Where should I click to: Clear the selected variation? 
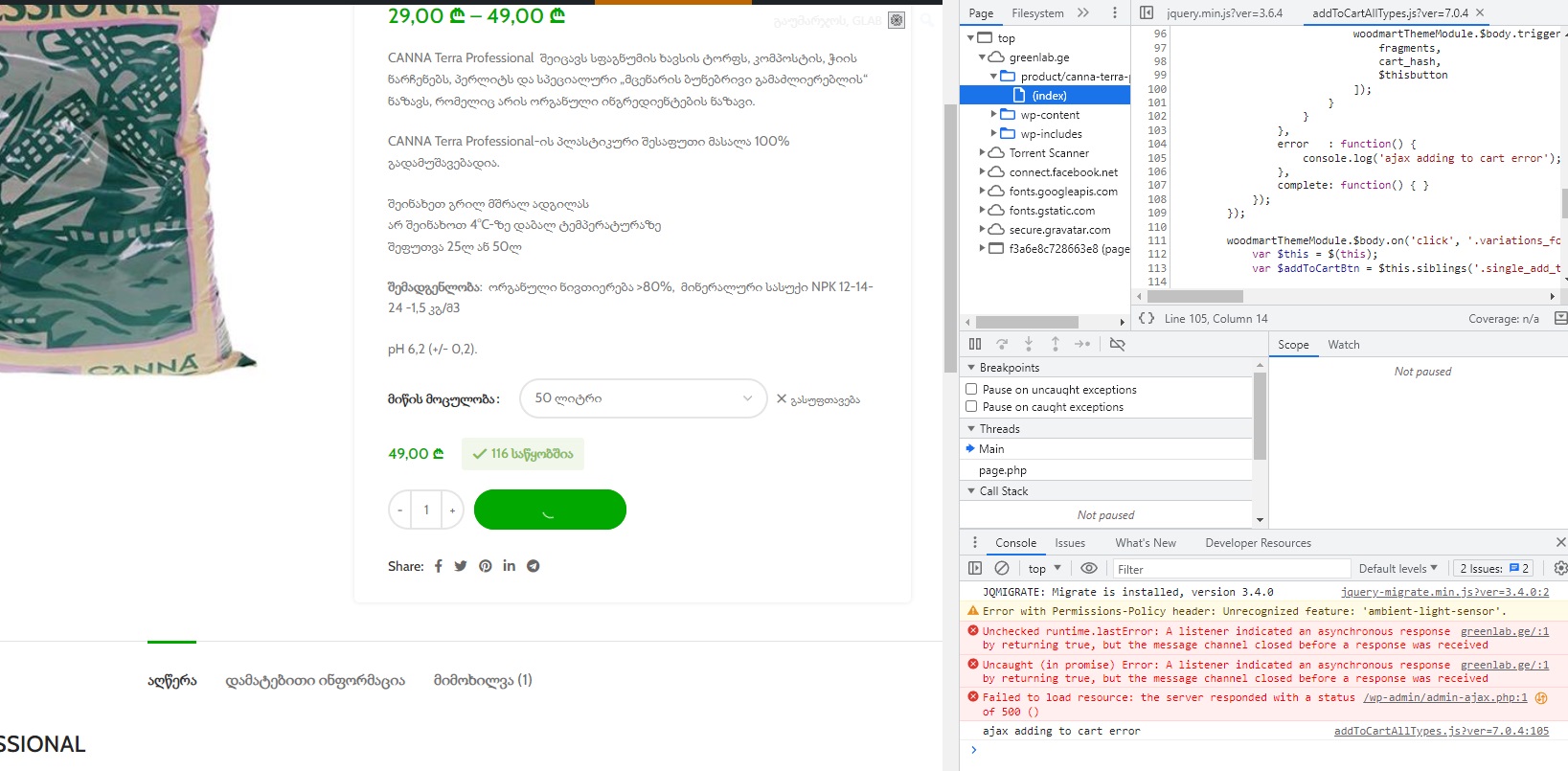coord(818,399)
